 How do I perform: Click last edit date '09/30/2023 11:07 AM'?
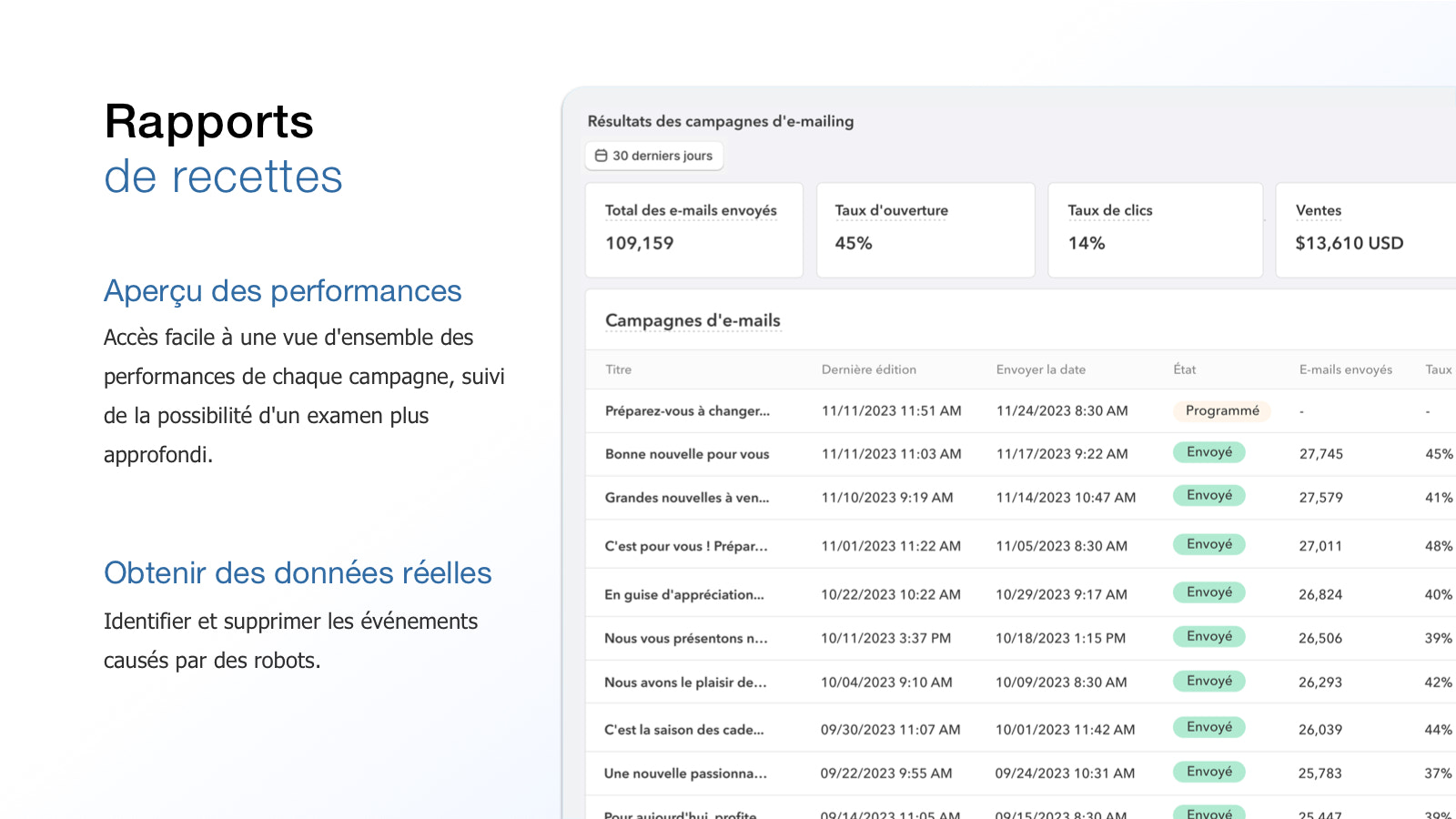[890, 730]
